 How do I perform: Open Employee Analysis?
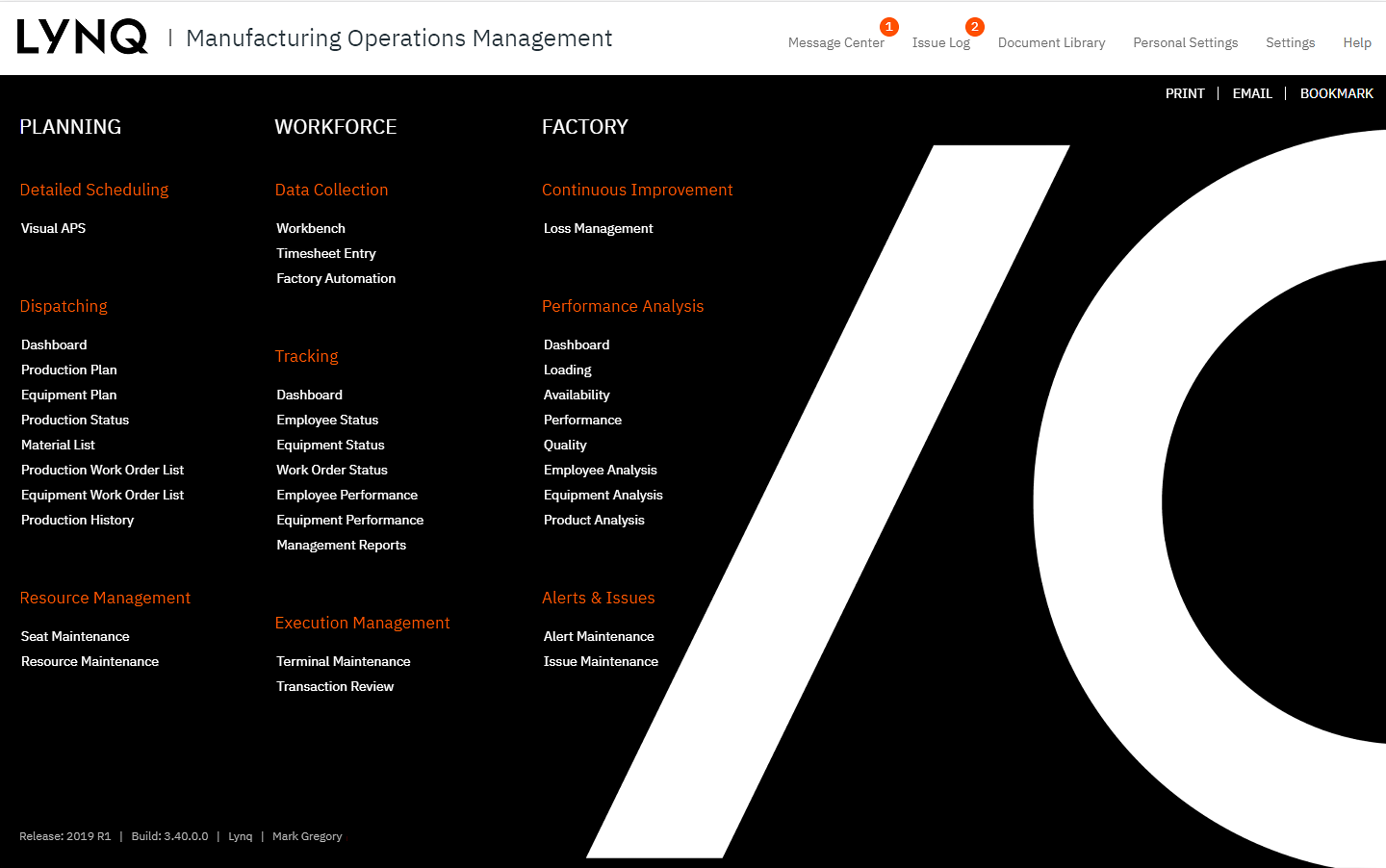pyautogui.click(x=600, y=470)
